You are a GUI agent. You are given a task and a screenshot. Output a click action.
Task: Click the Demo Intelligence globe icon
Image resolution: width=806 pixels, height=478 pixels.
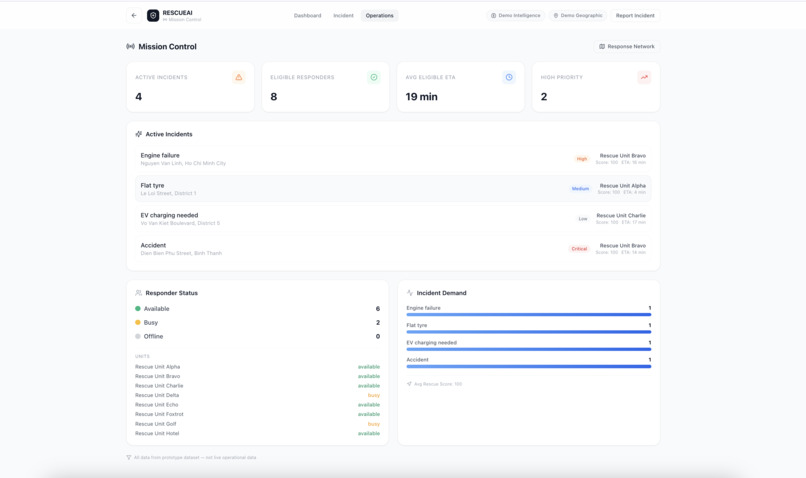pyautogui.click(x=493, y=15)
